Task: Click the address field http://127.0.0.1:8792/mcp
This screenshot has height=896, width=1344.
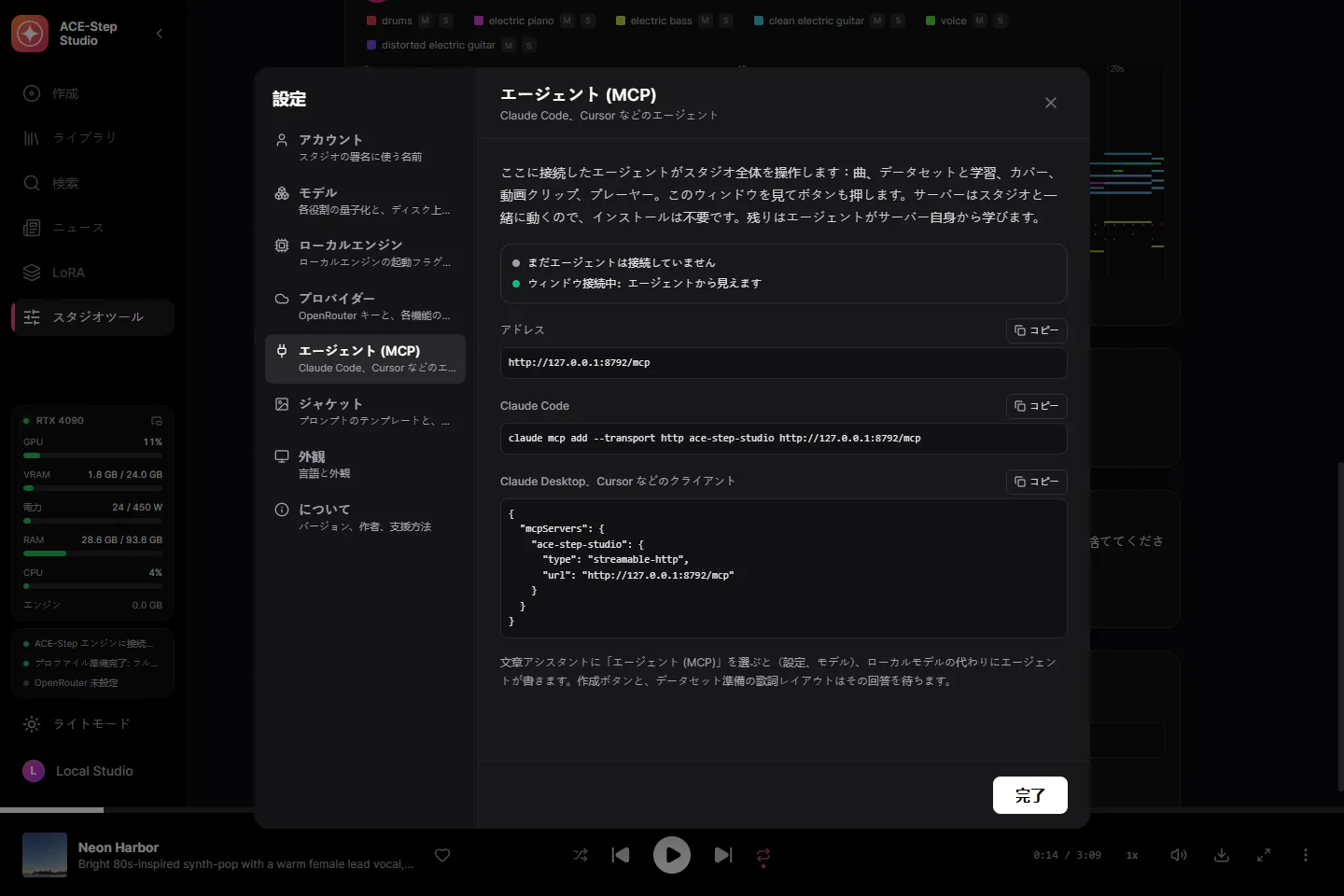Action: 783,362
